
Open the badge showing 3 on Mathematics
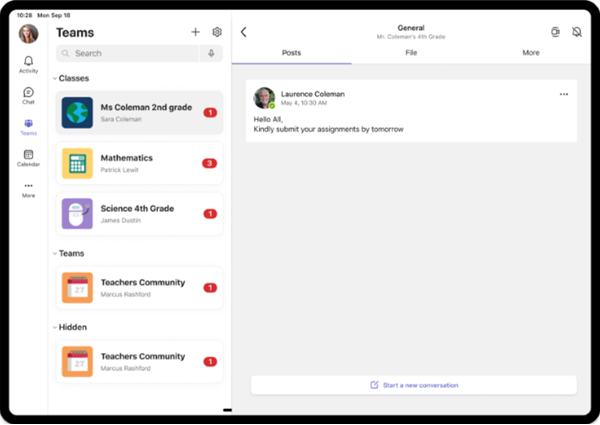[x=210, y=163]
